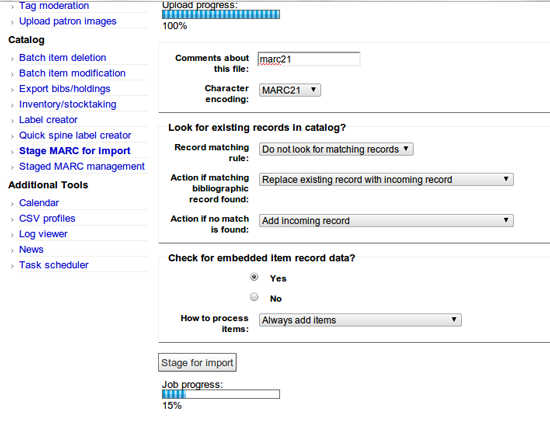The width and height of the screenshot is (550, 438).
Task: Open the Character encoding MARC21 dropdown
Action: pos(290,90)
